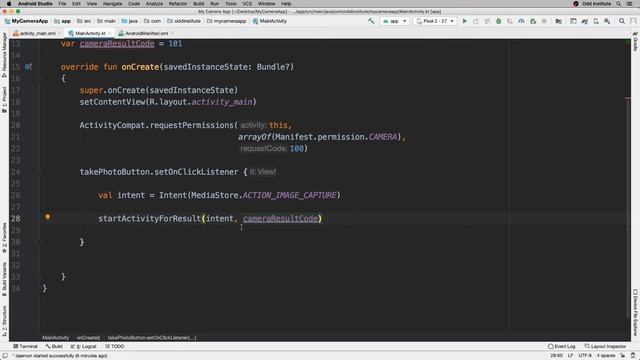Click the line:column position indicator in status bar
This screenshot has height=360, width=640.
coord(556,356)
